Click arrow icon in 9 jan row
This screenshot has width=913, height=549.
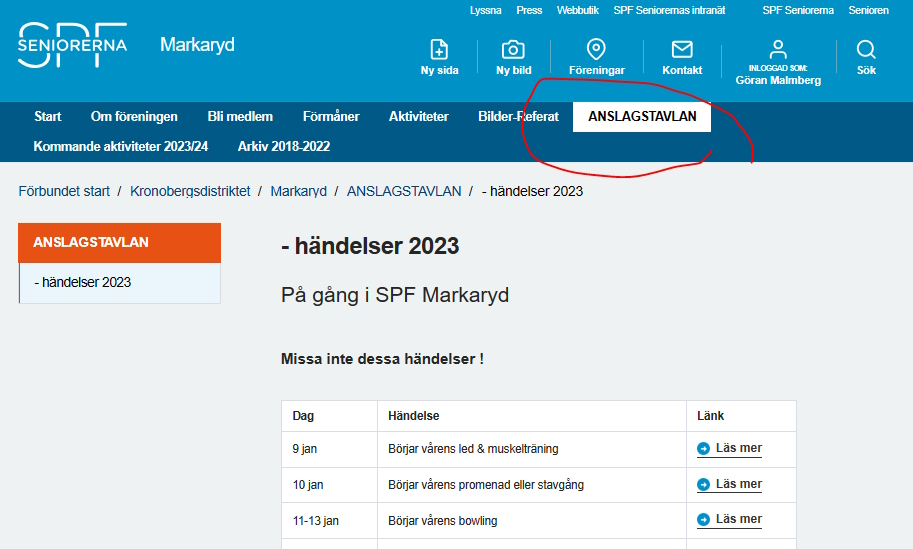703,448
